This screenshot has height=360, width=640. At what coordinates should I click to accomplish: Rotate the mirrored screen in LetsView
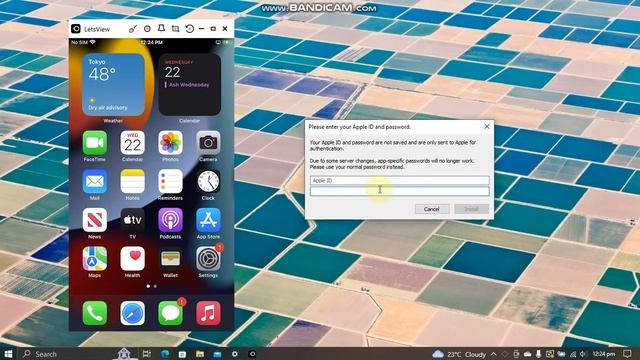(189, 29)
